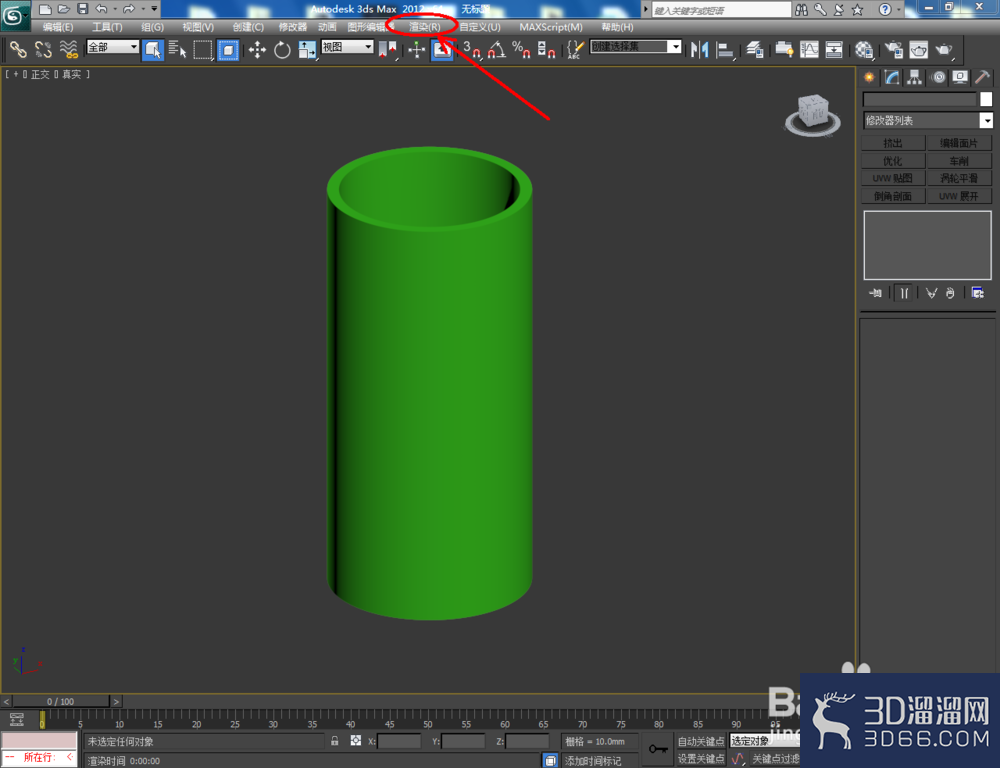Open the Select by Name list icon
The width and height of the screenshot is (1000, 768).
[177, 50]
